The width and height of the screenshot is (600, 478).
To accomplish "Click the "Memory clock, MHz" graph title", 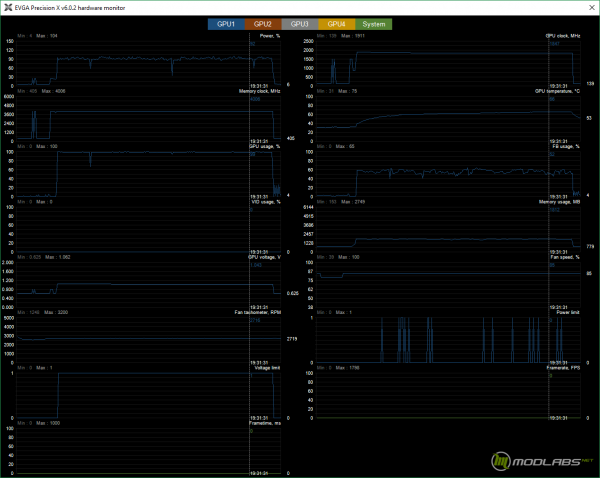I will 259,91.
